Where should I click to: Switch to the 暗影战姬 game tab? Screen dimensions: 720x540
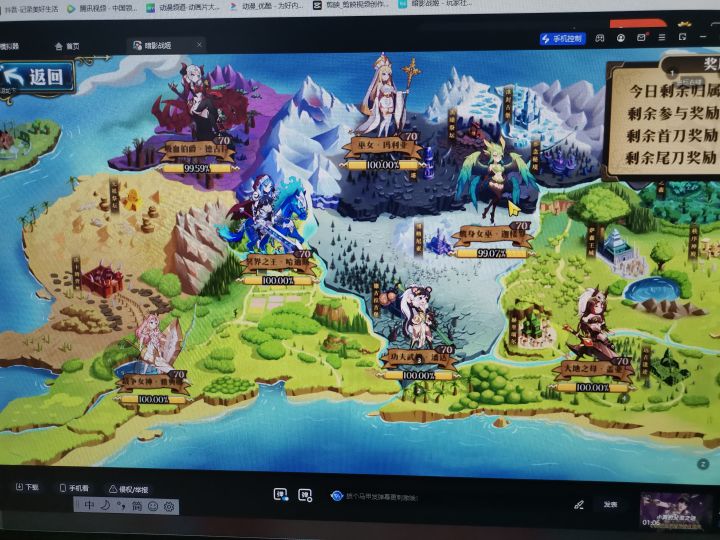coord(158,45)
